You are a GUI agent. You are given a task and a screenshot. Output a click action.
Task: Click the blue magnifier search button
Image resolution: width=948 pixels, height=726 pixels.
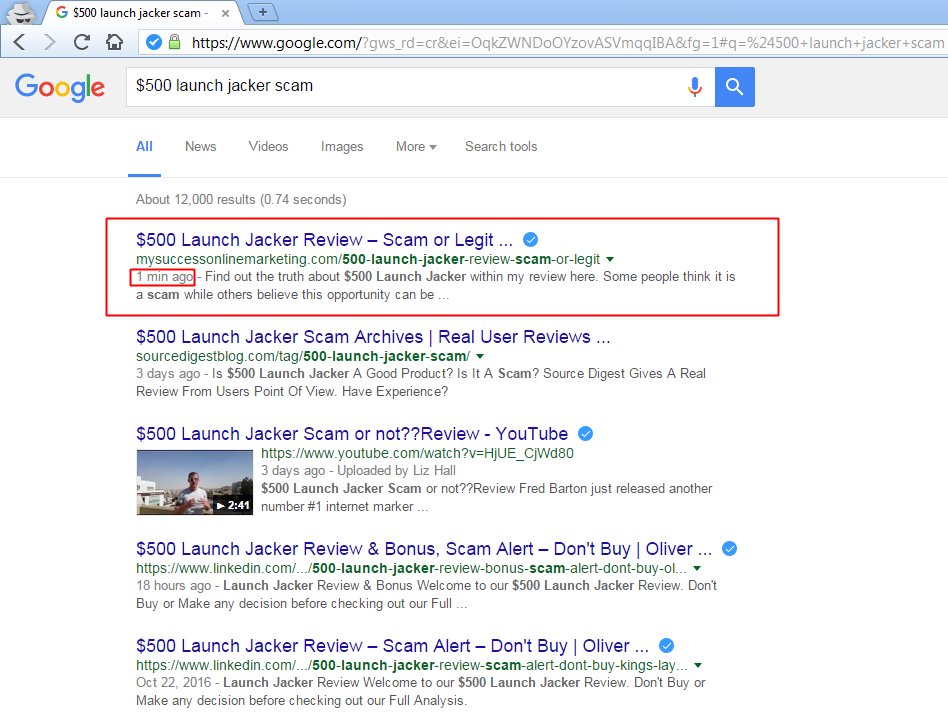tap(735, 87)
